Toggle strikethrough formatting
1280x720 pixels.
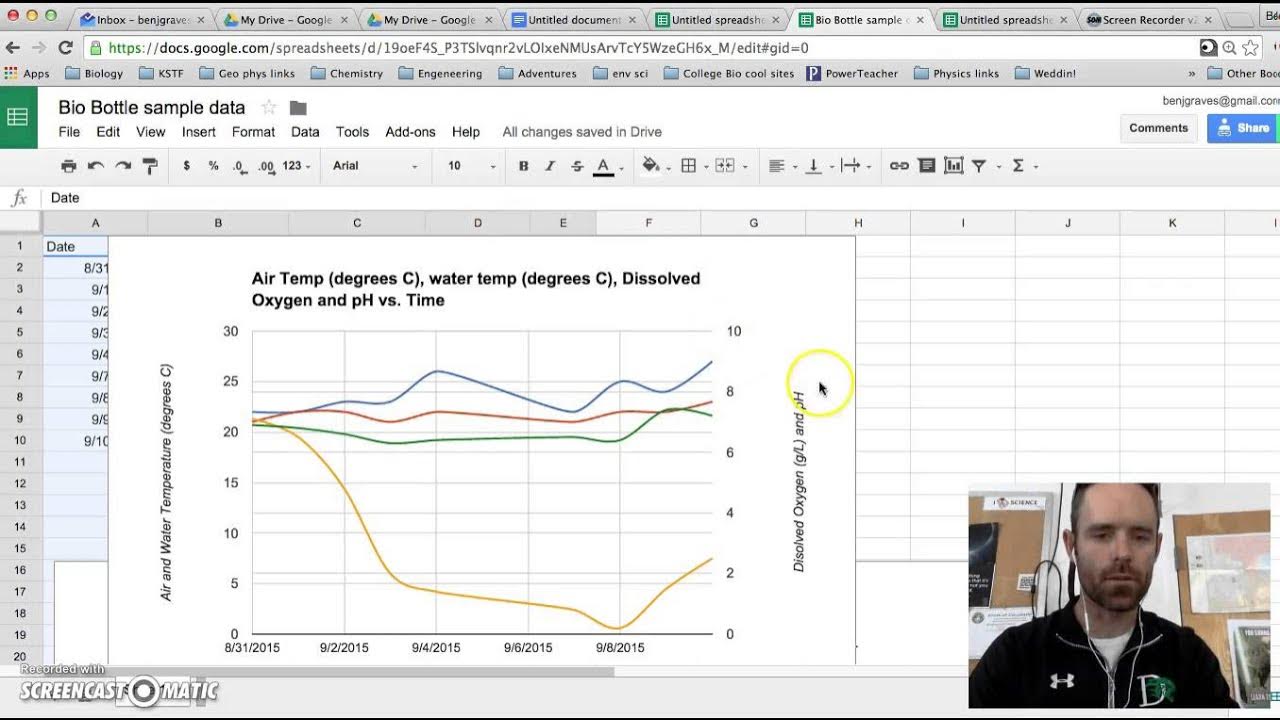coord(577,166)
